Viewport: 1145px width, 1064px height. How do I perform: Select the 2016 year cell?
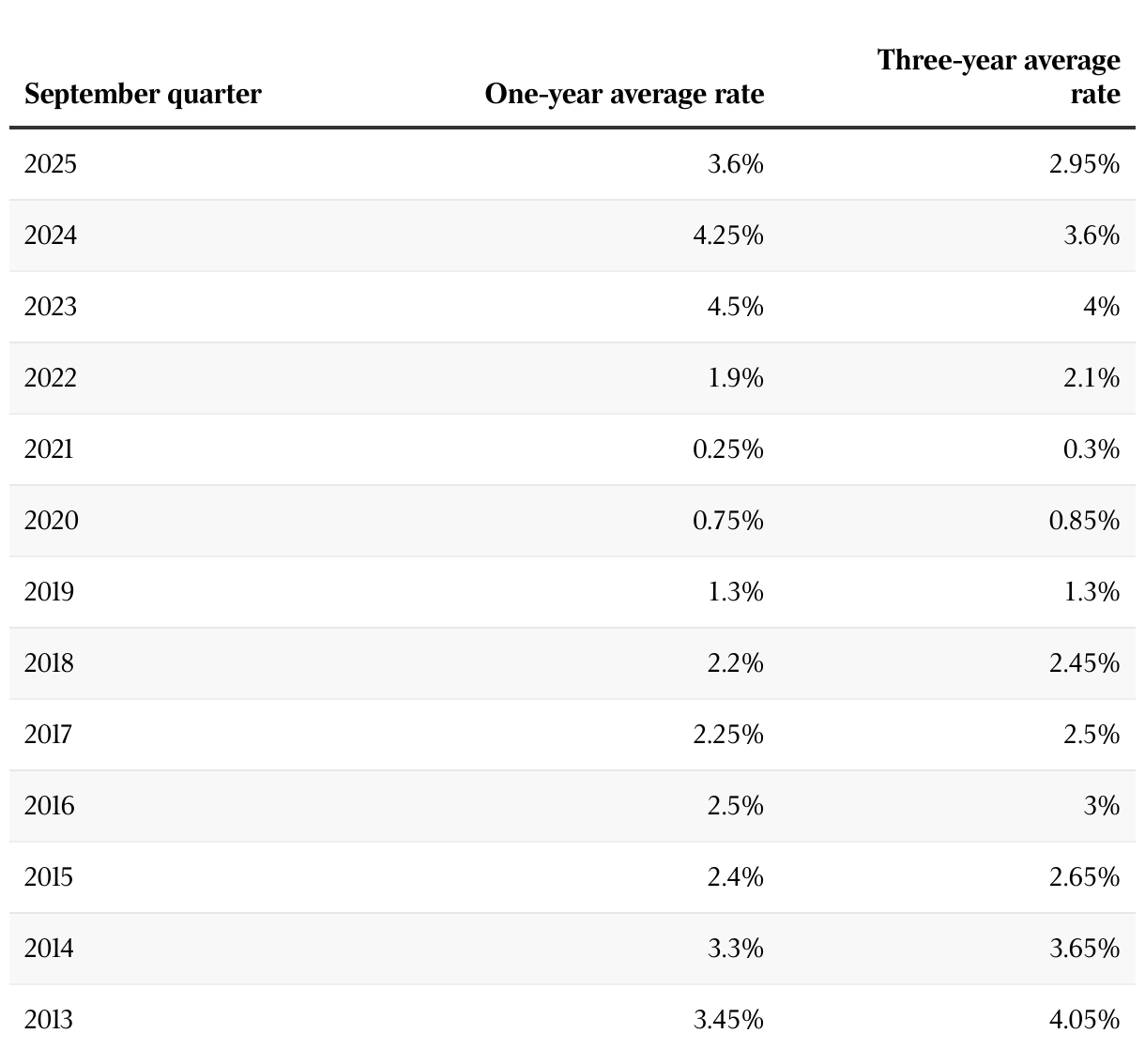49,806
